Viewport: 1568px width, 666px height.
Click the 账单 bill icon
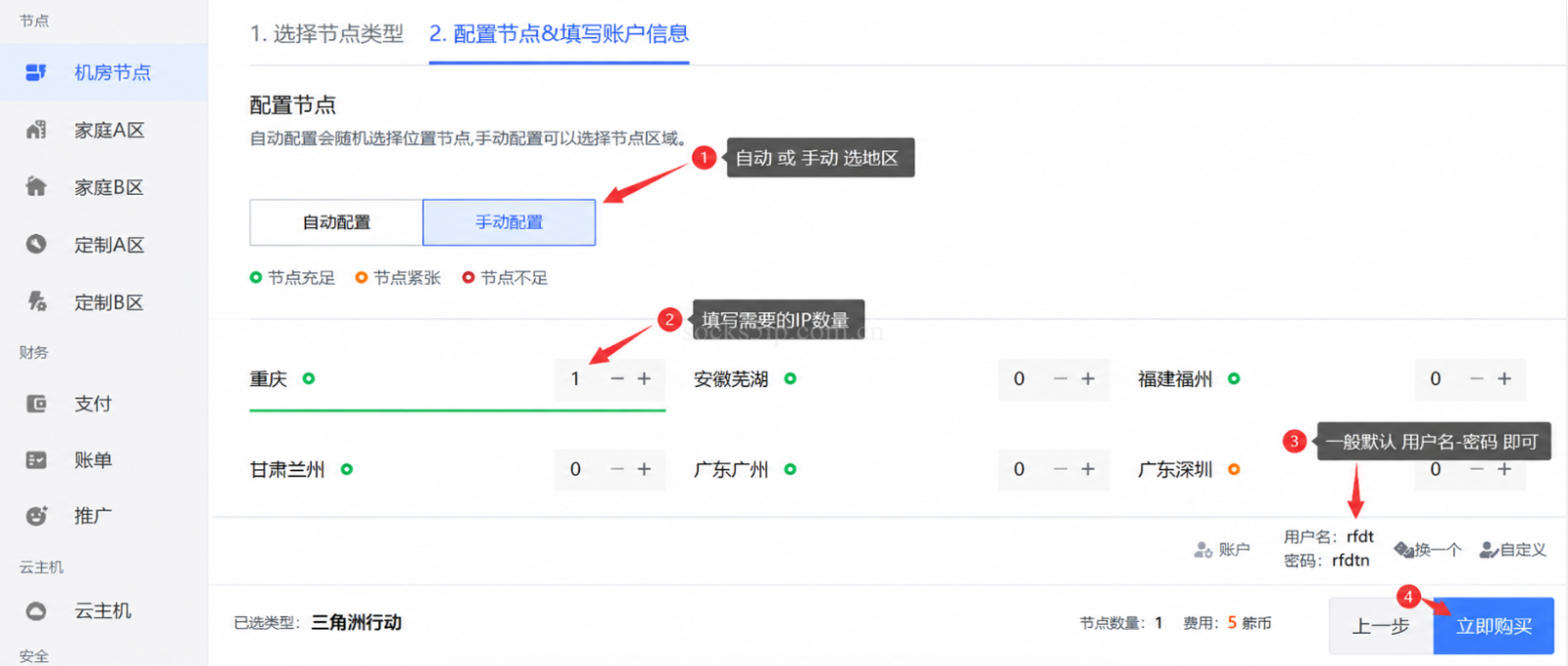36,460
